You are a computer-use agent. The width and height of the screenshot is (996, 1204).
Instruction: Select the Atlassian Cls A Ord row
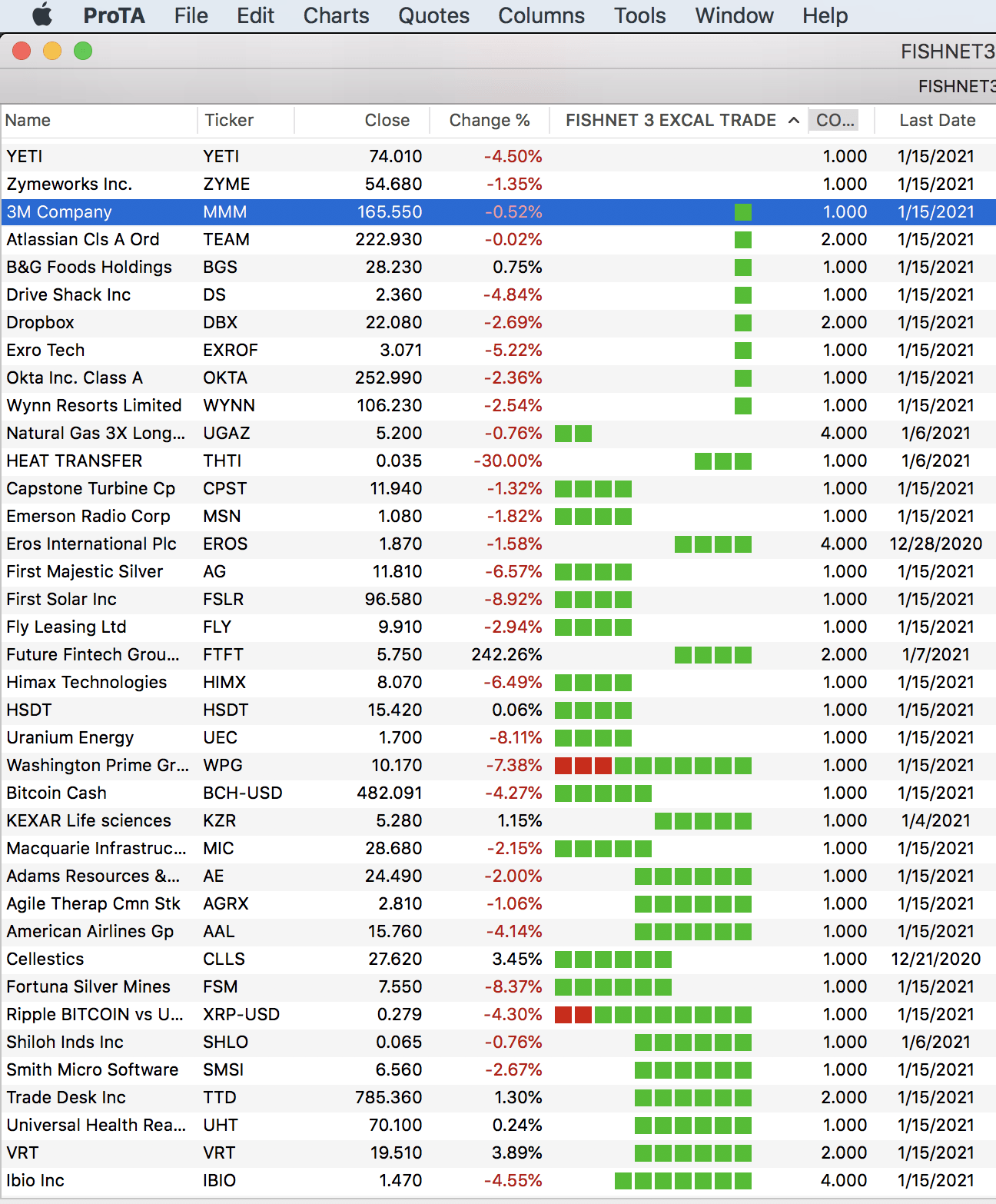498,239
